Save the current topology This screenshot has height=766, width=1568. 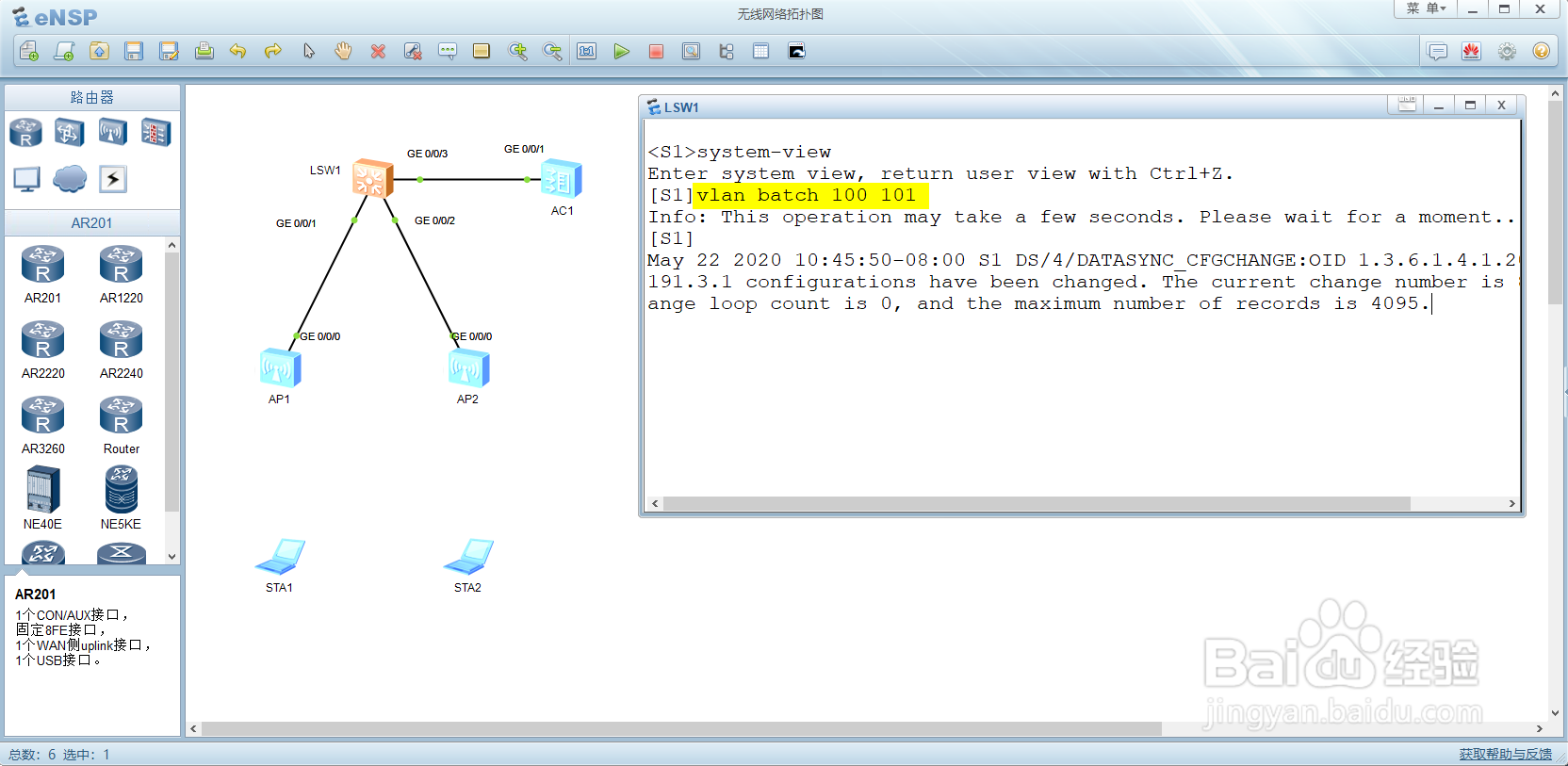pos(134,51)
